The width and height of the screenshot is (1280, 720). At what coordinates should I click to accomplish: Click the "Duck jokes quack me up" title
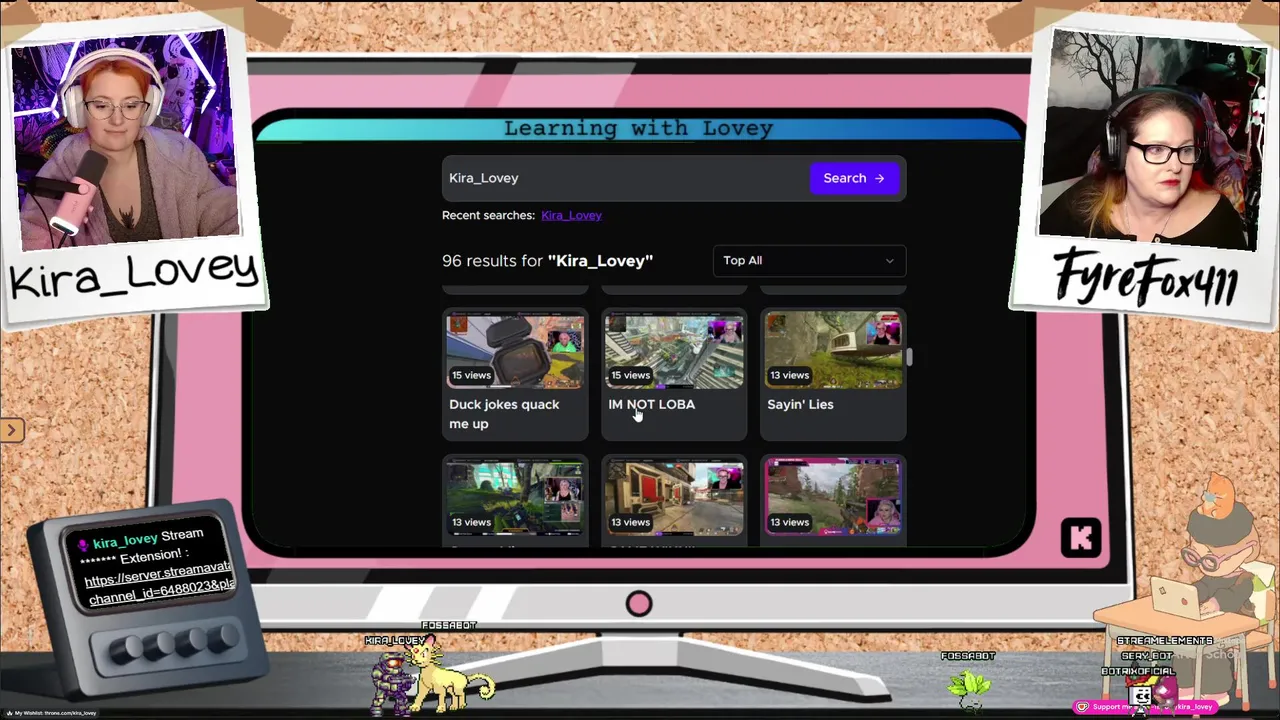[504, 414]
